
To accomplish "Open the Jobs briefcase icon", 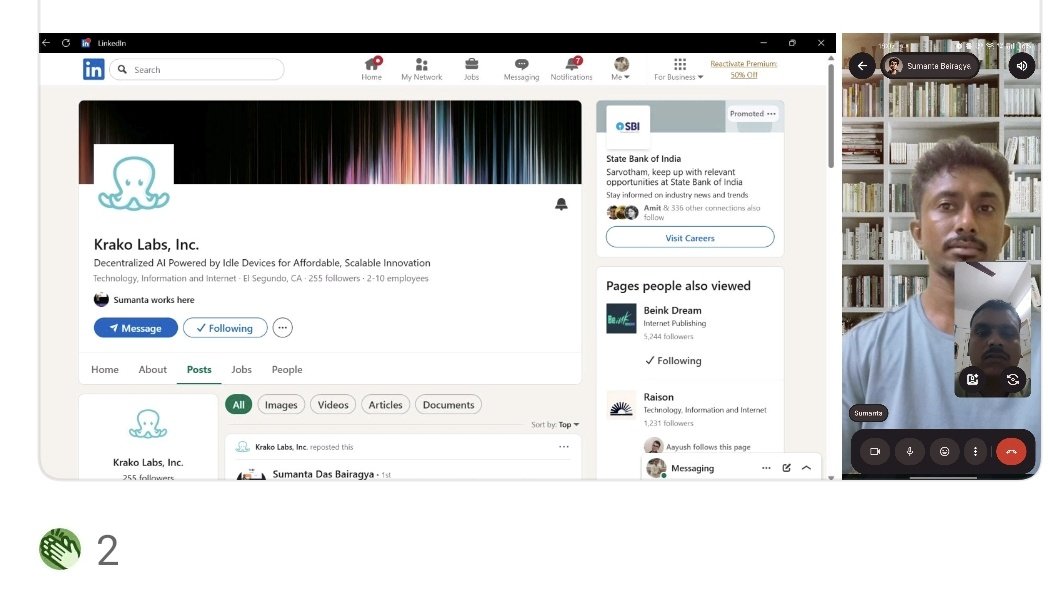I will 471,69.
